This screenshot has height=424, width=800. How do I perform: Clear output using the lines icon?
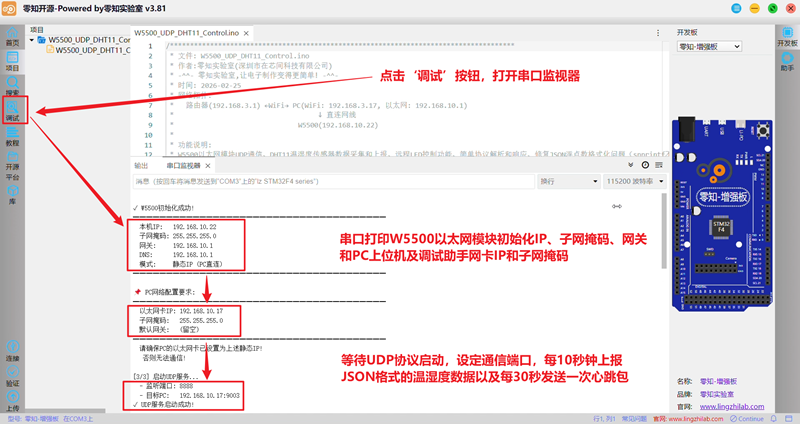pyautogui.click(x=659, y=165)
